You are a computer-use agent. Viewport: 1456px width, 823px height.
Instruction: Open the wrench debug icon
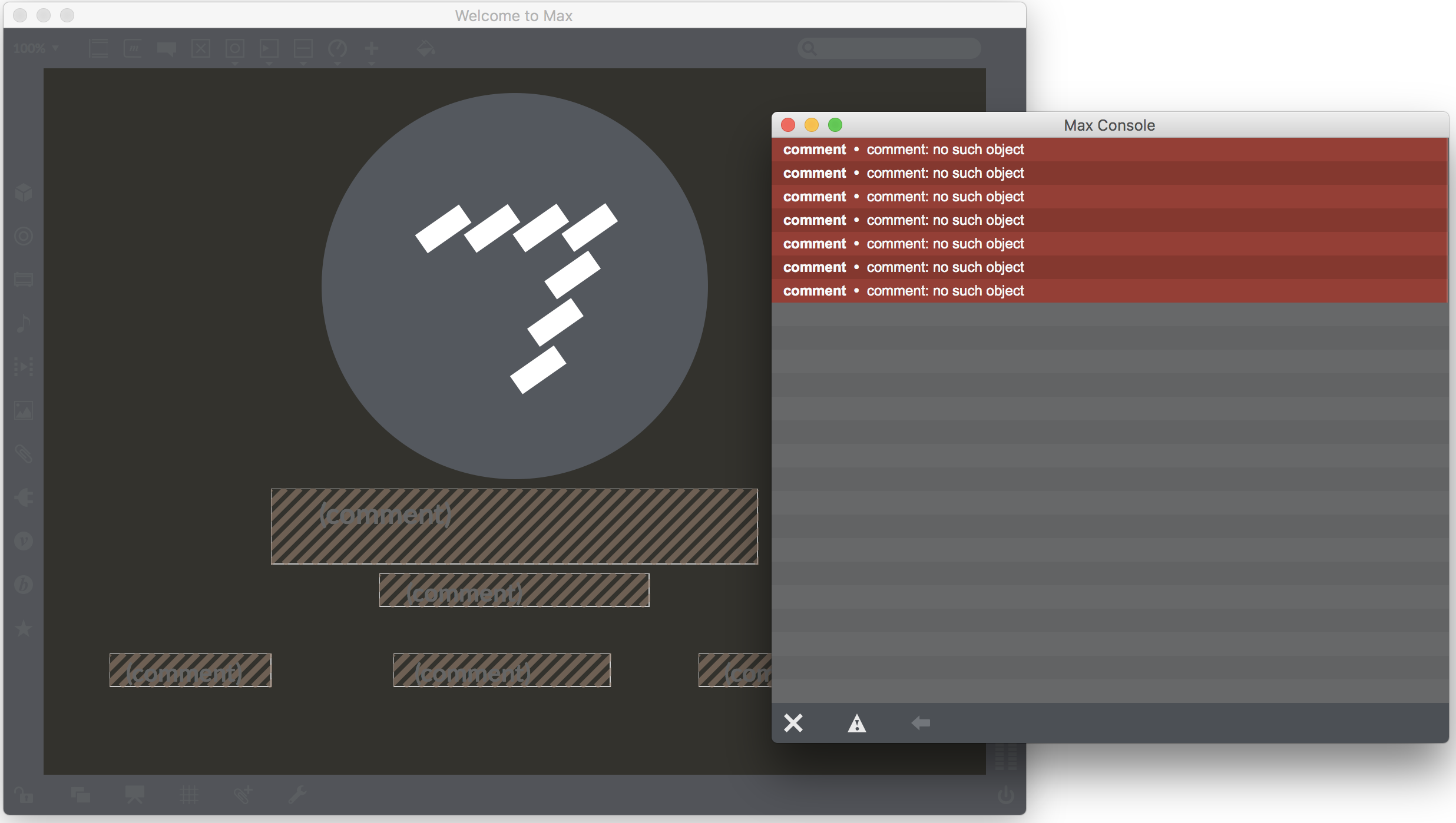[x=297, y=795]
